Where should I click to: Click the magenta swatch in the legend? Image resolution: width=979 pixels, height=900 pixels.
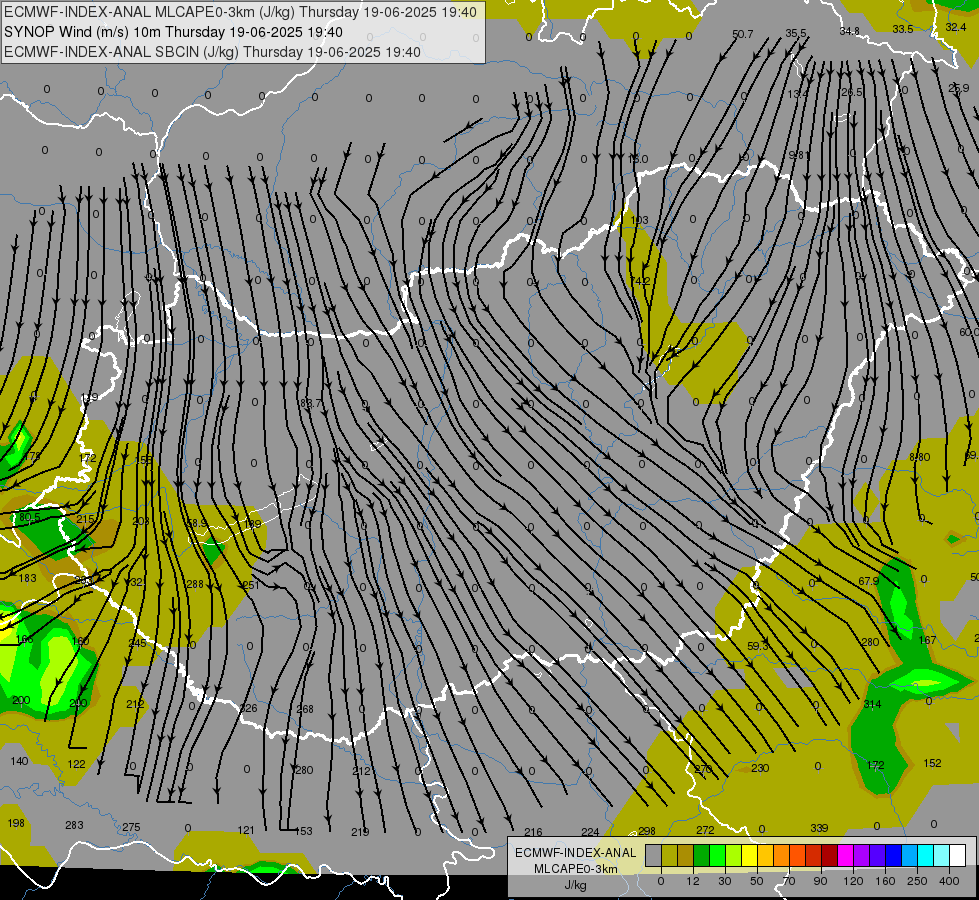[x=845, y=855]
